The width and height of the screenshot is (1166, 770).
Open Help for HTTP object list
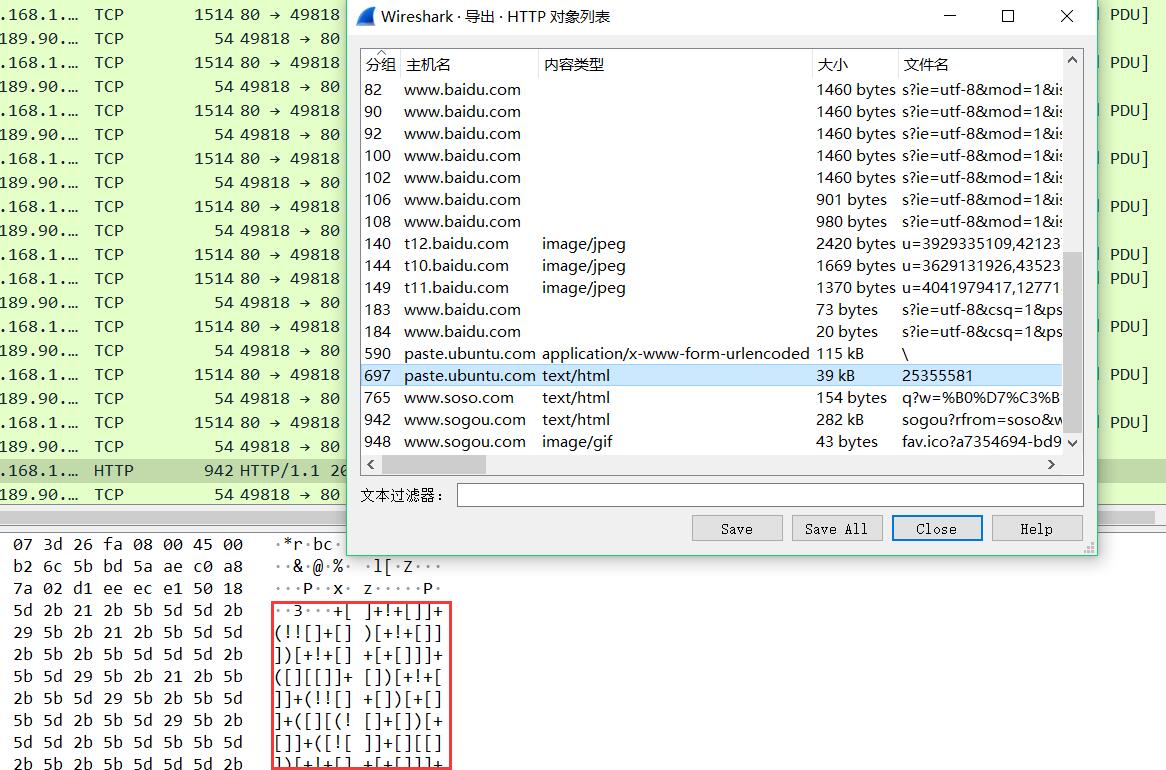pos(1036,528)
